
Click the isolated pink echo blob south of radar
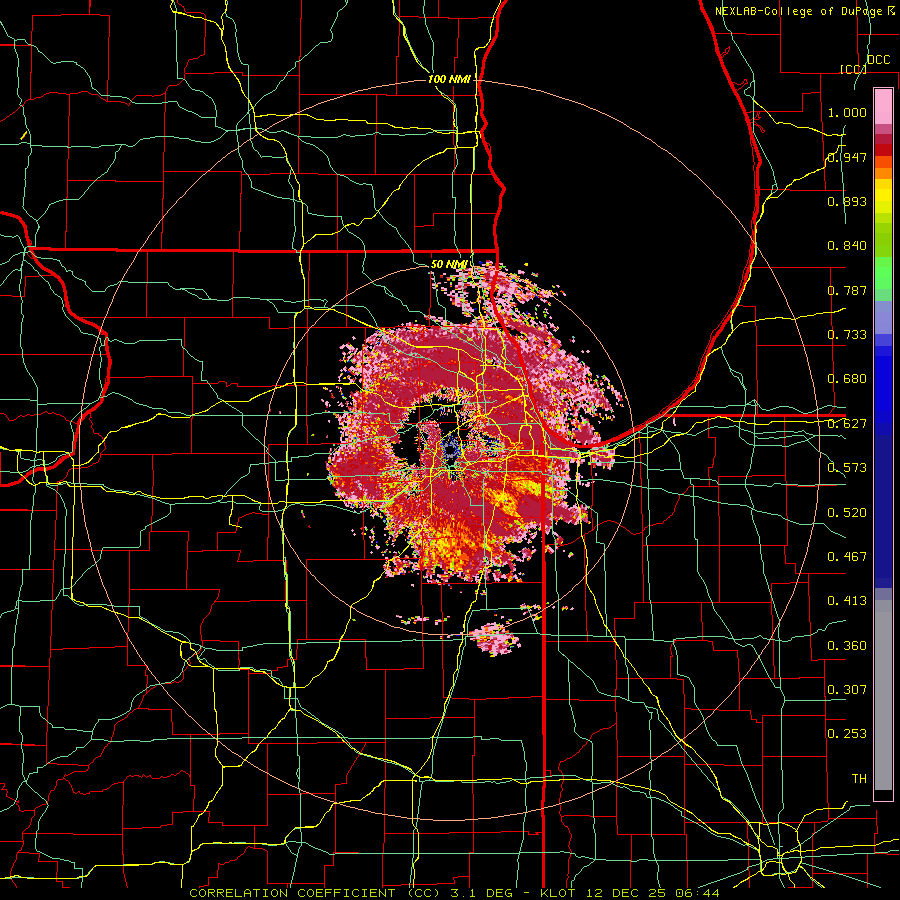tap(494, 638)
